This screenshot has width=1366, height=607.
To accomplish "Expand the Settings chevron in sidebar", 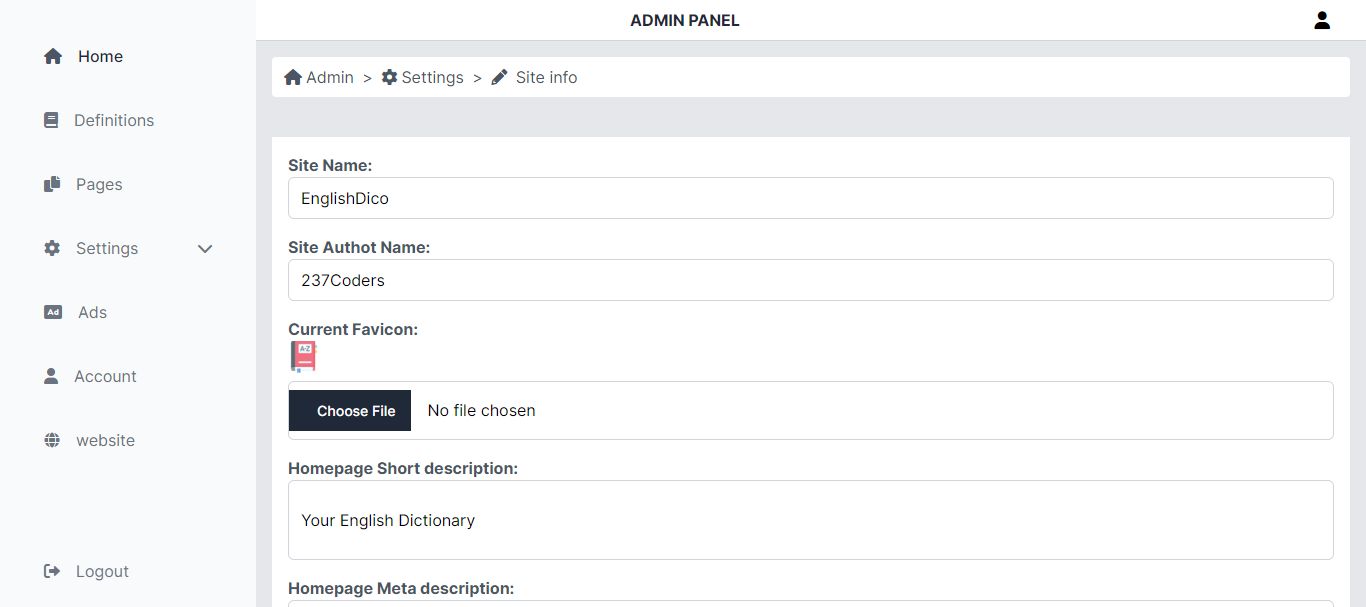I will coord(205,249).
